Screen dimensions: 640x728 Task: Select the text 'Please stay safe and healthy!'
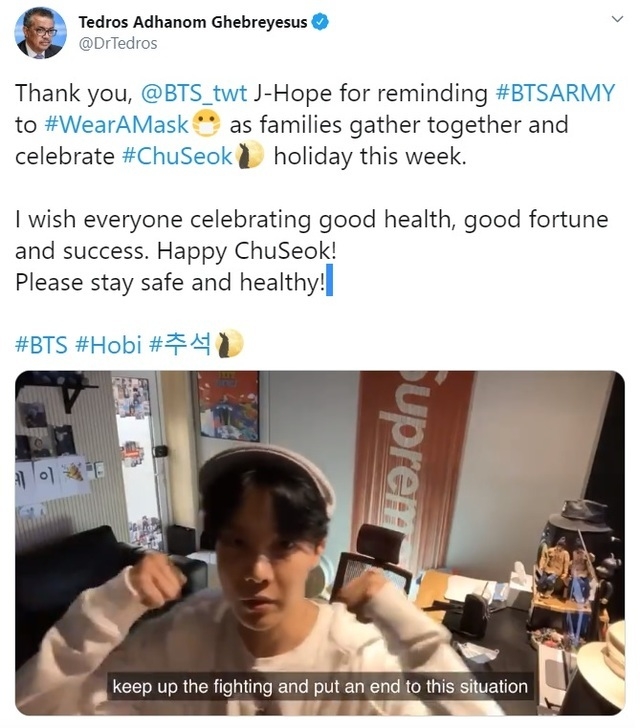[x=170, y=282]
